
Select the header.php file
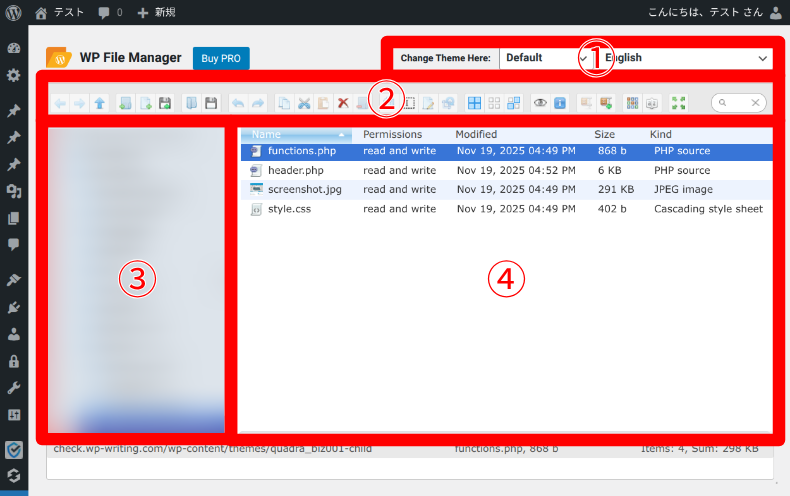(506, 170)
